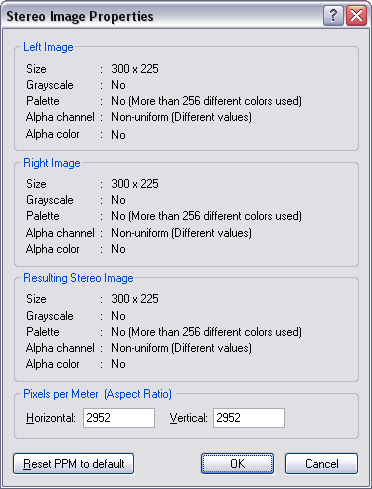Click the Resulting Stereo Image heading
Screen dimensions: 372x489
click(78, 278)
